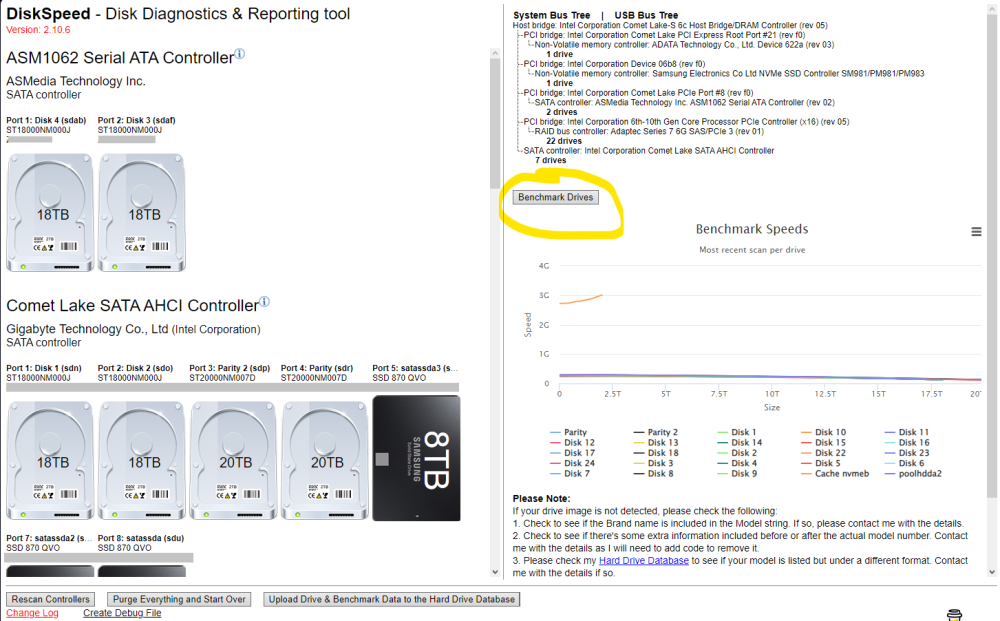Toggle Disk 17 series in chart legend
This screenshot has height=621, width=1000.
tap(572, 453)
